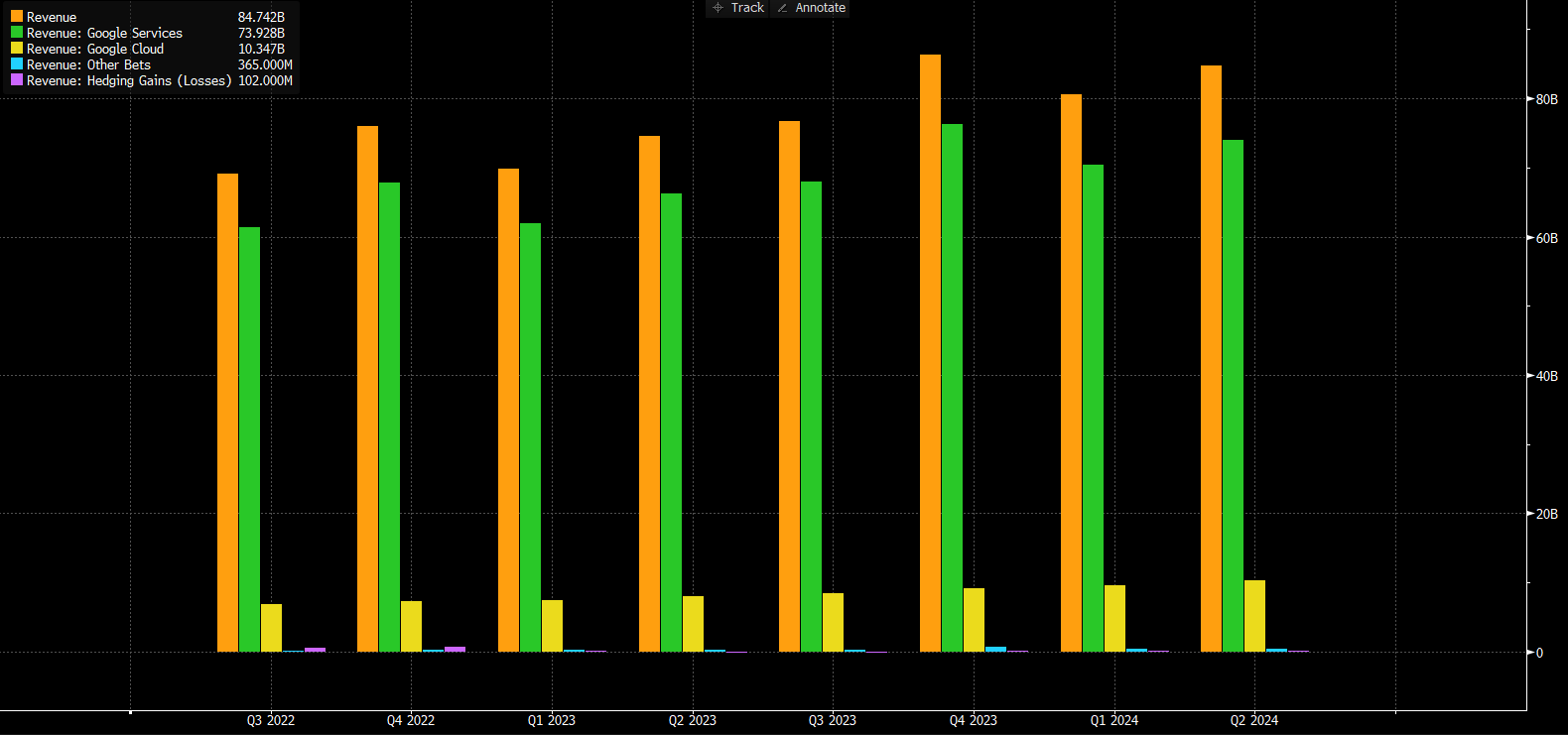This screenshot has width=1568, height=735.
Task: Click the 73.928B Google Services value
Action: tap(261, 33)
